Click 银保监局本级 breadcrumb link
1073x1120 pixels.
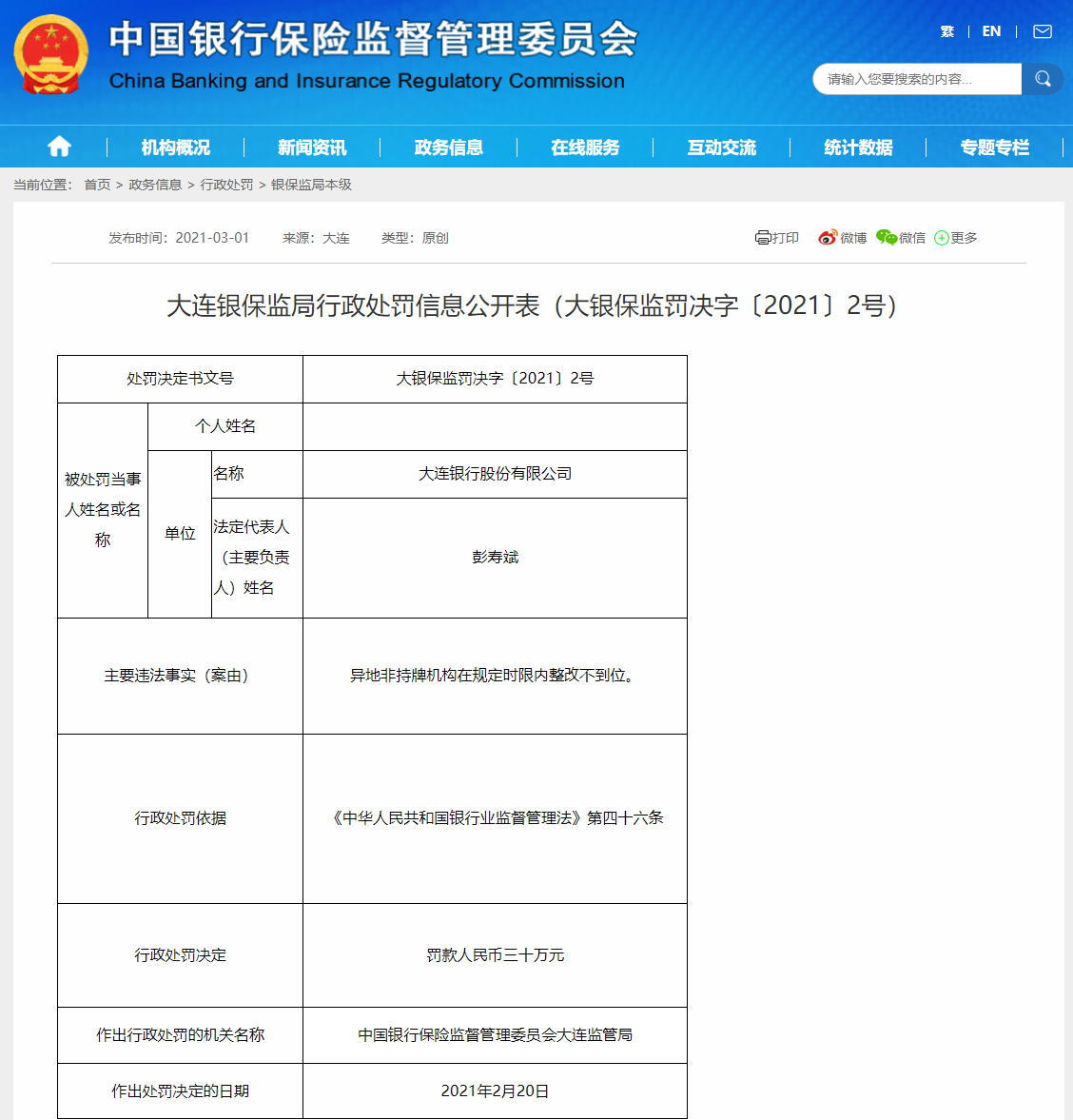point(311,185)
